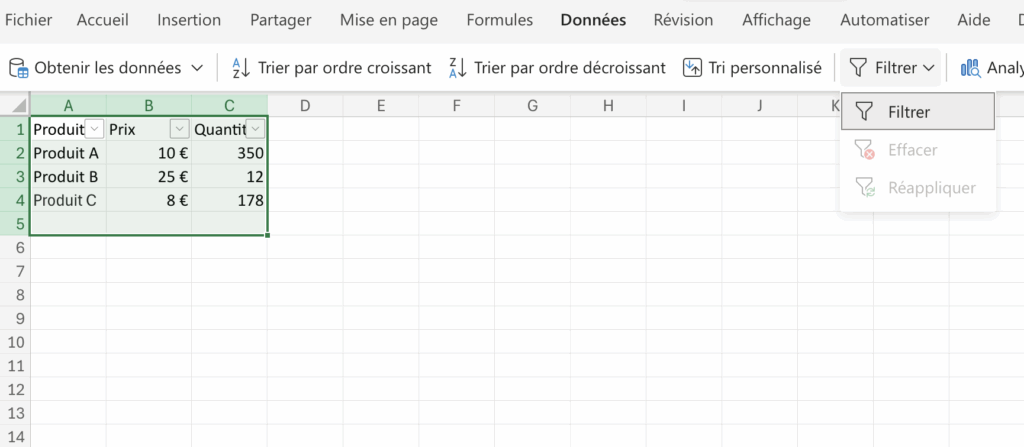The image size is (1024, 447).
Task: Click the Analyse icon at ribbon edge
Action: point(970,68)
